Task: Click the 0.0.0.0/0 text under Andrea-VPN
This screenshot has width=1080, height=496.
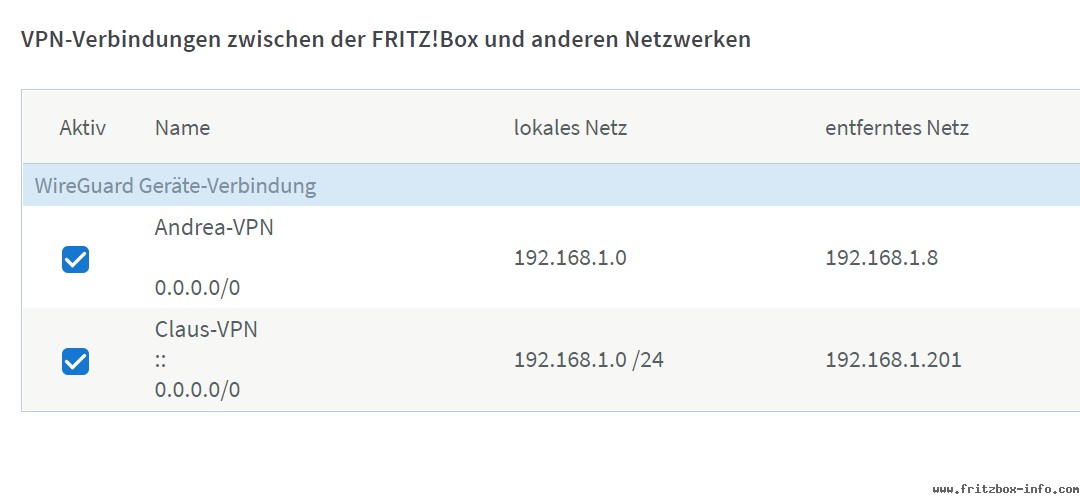Action: (198, 288)
